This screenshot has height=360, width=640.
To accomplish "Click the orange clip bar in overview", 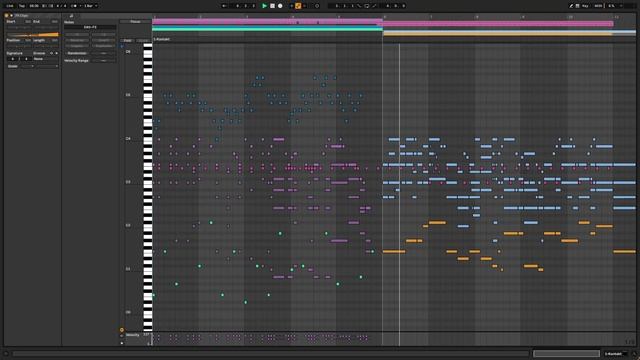I will [498, 34].
